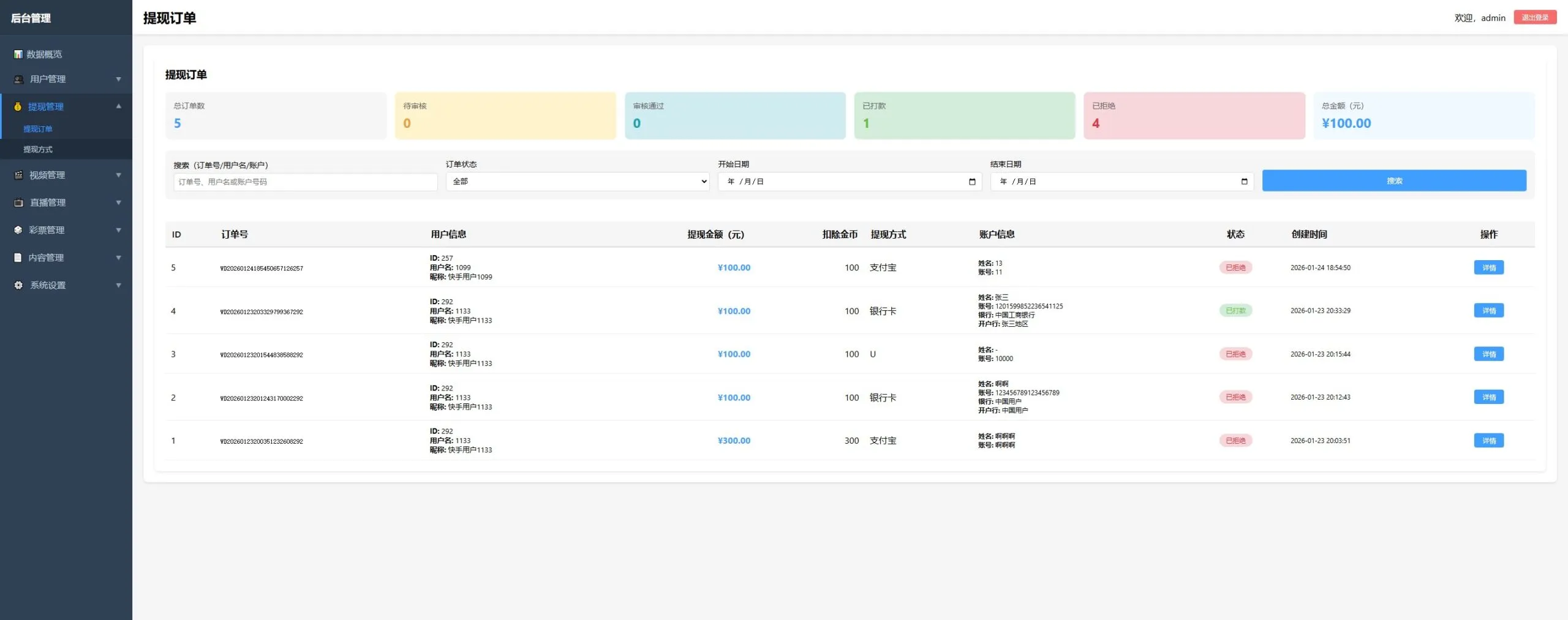Click the 审核通过 stat card
The width and height of the screenshot is (1568, 620).
pos(735,116)
